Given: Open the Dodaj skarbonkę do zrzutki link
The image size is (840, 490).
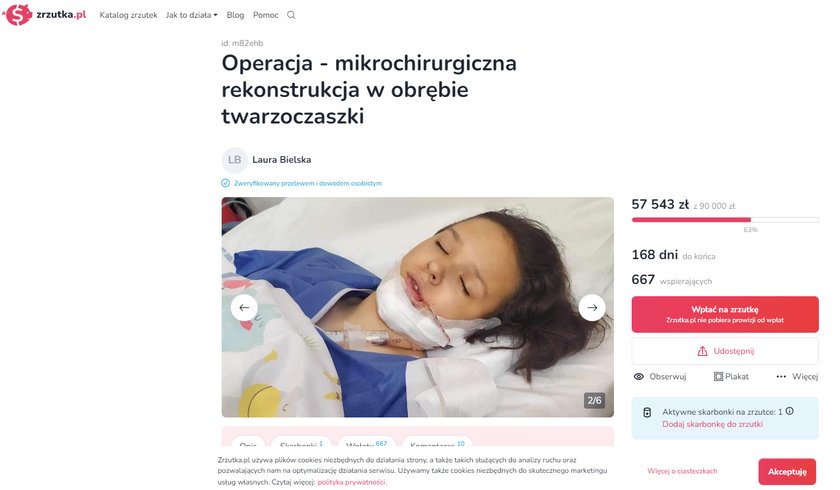Looking at the screenshot, I should coord(712,424).
